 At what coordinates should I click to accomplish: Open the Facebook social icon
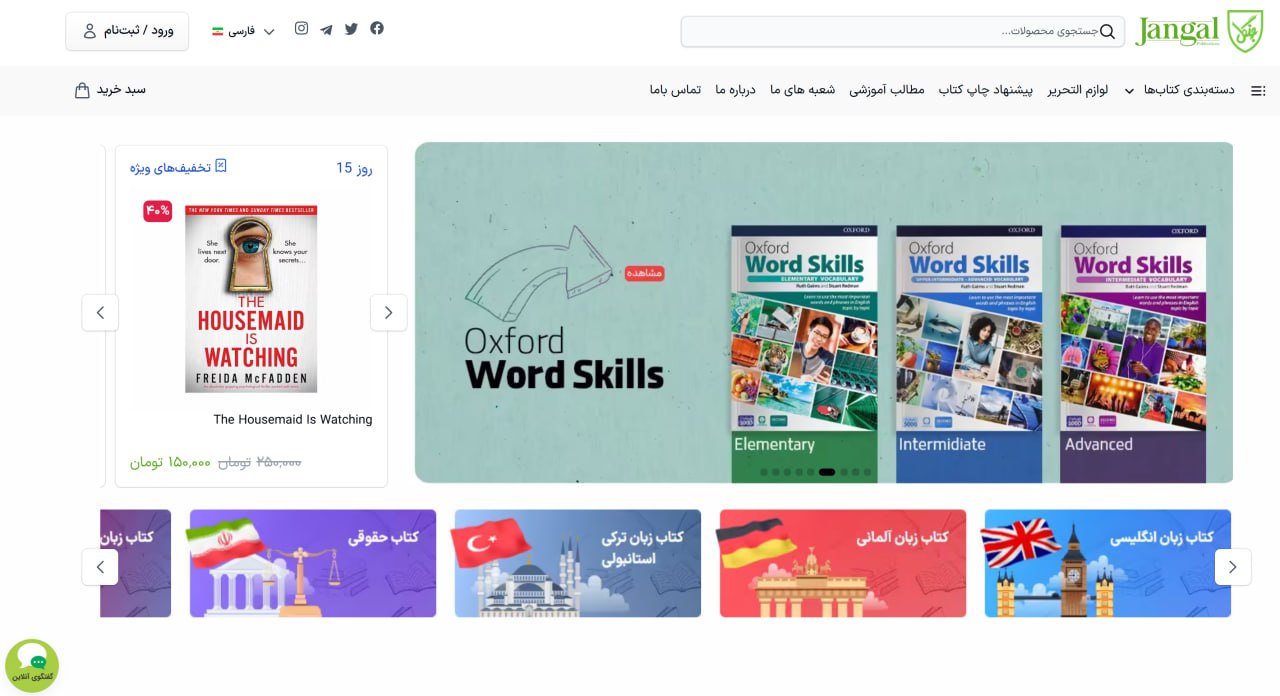point(377,28)
